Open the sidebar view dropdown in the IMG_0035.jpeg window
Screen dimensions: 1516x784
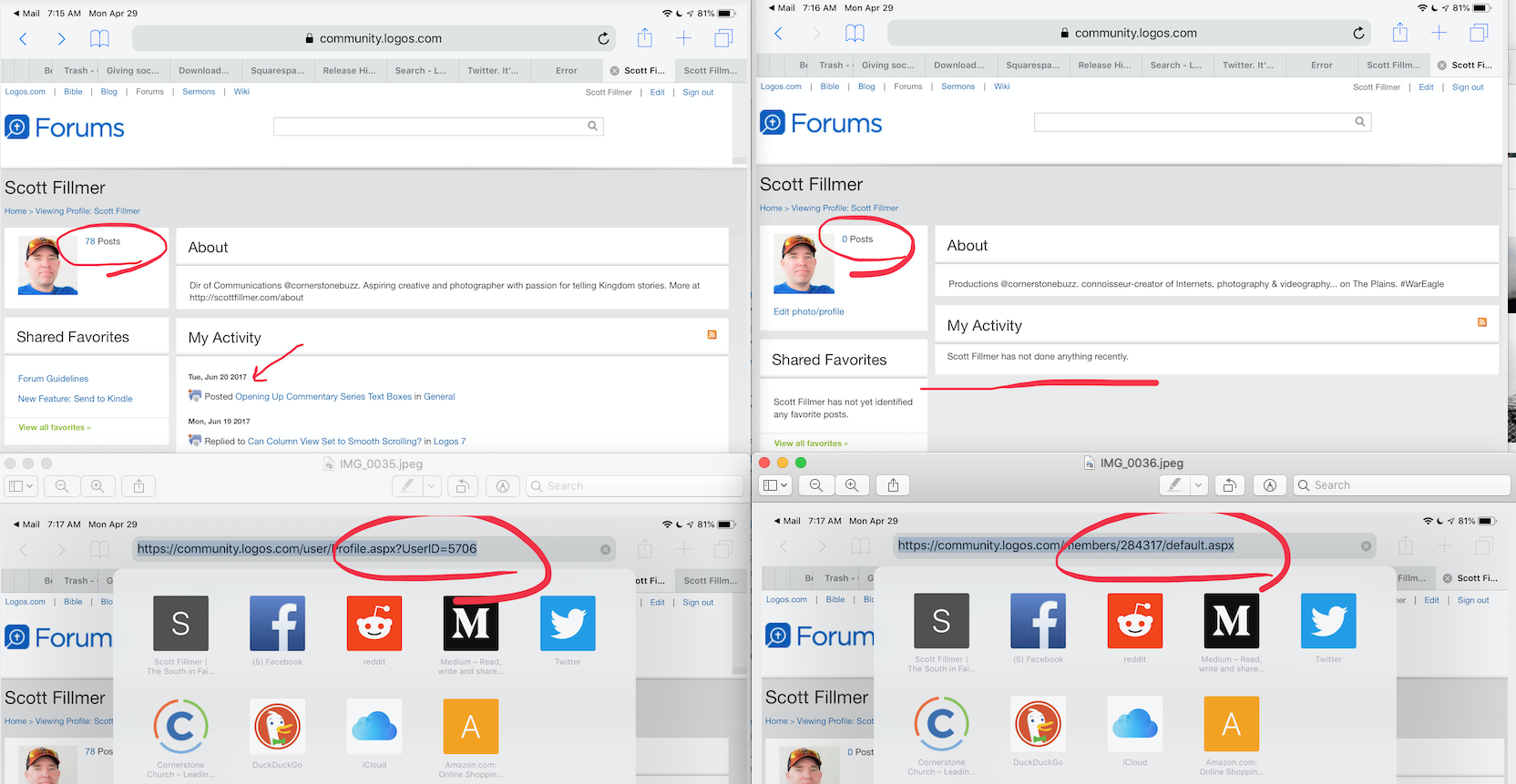click(21, 486)
